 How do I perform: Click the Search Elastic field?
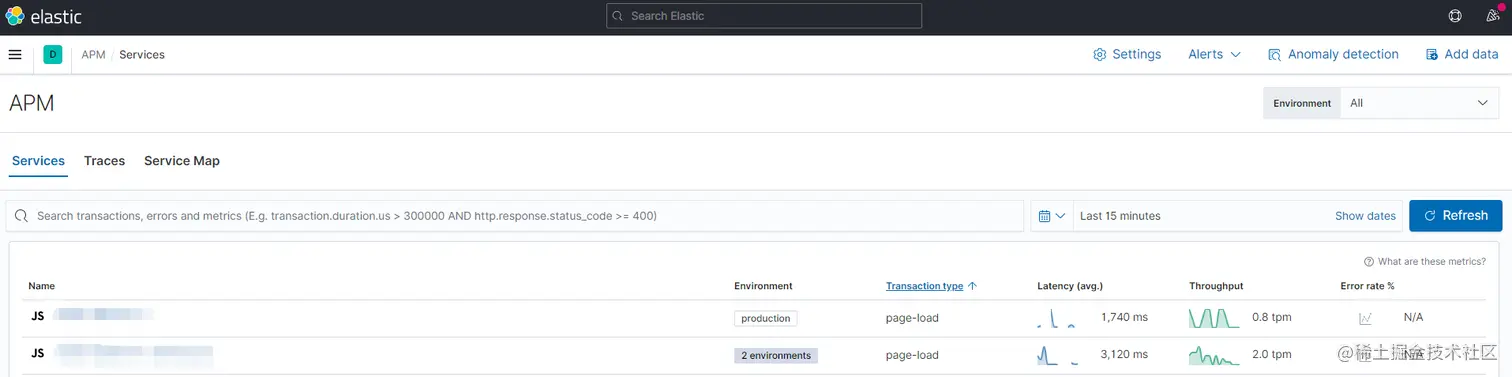(764, 16)
